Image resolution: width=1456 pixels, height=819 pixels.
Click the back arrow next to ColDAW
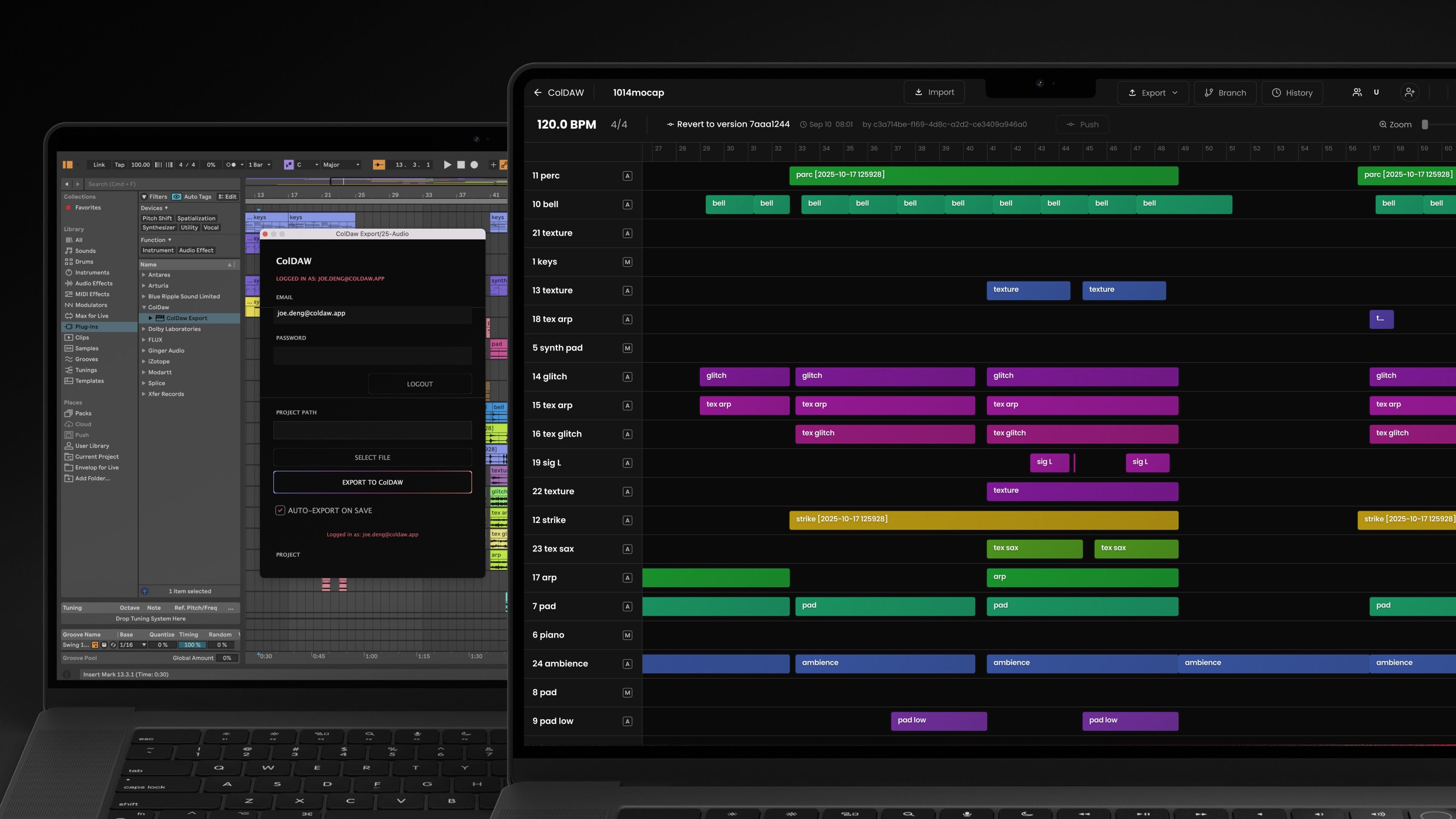538,93
